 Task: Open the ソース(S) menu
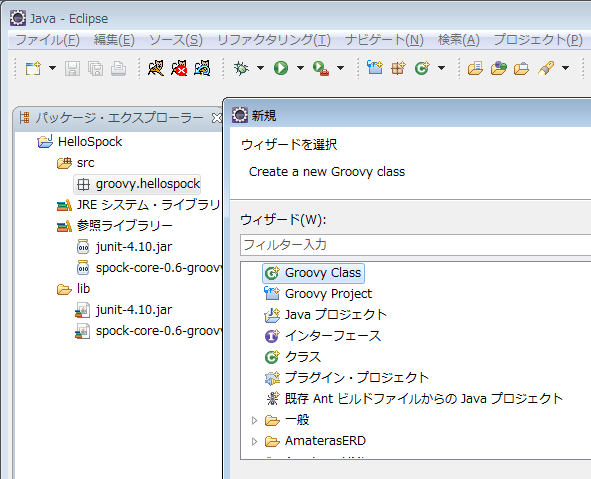click(176, 40)
